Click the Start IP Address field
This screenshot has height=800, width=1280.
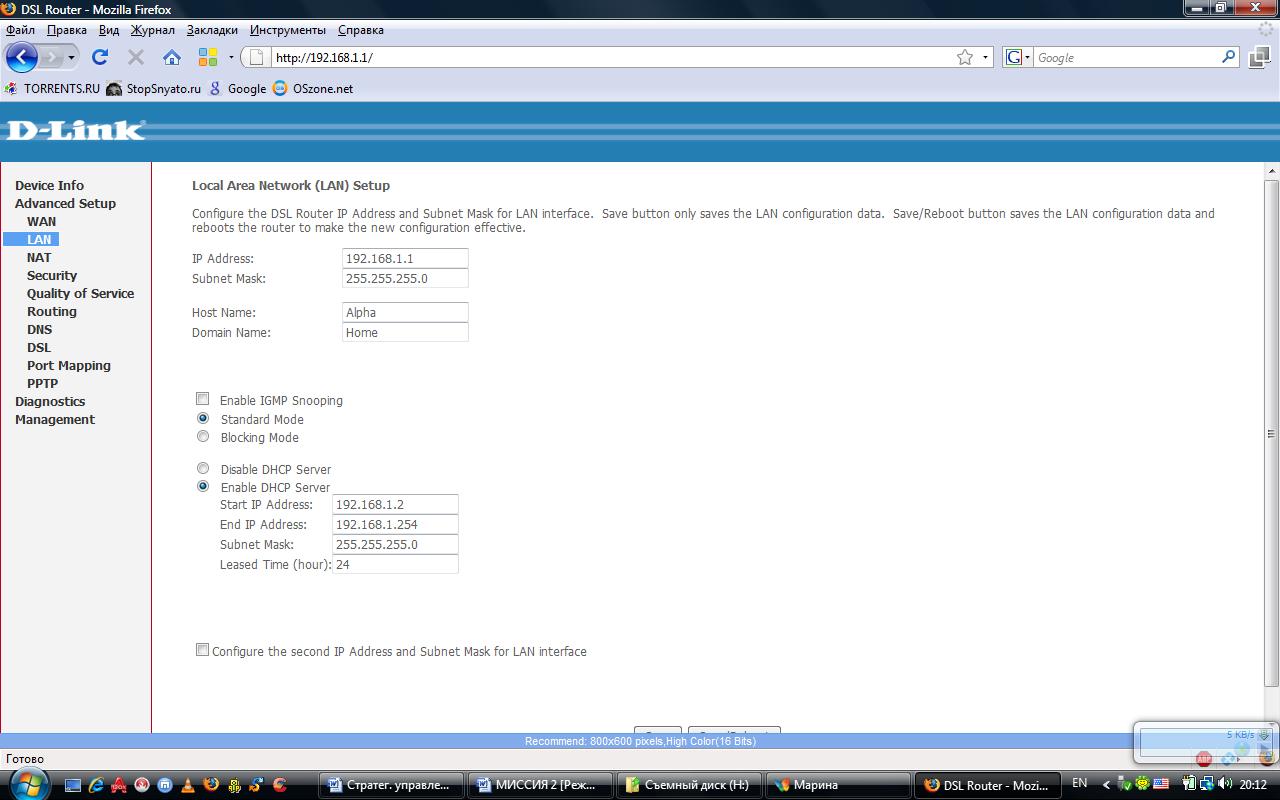point(395,504)
